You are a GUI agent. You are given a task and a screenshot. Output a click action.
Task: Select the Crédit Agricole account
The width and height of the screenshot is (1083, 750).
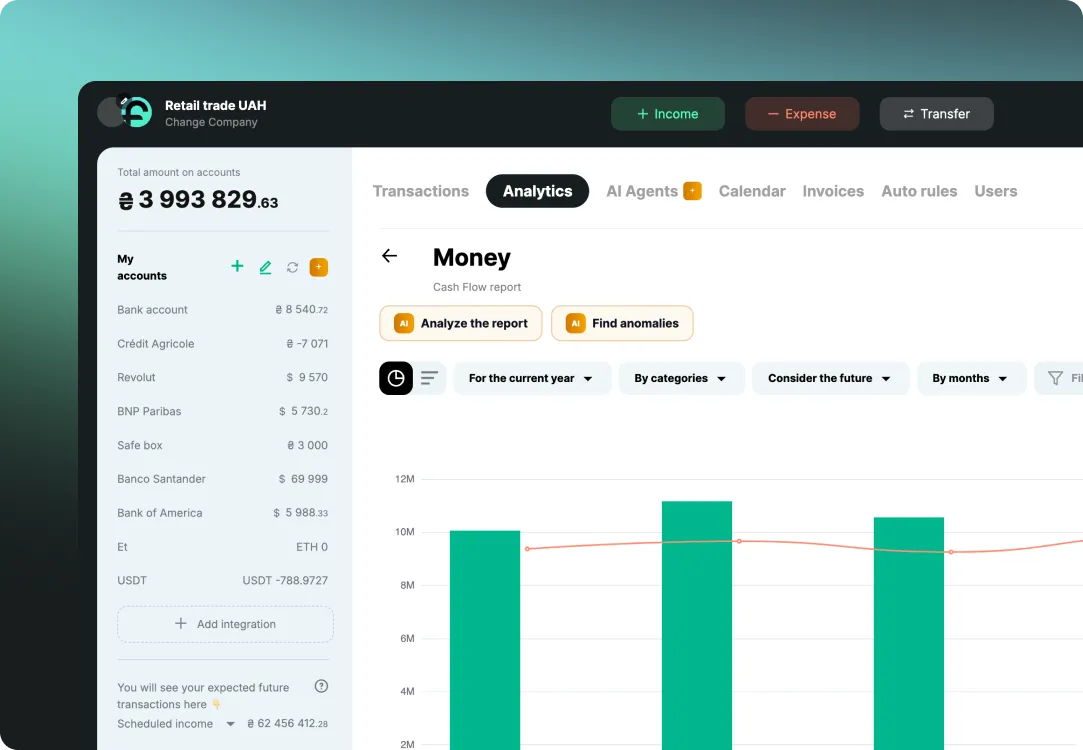pyautogui.click(x=222, y=344)
